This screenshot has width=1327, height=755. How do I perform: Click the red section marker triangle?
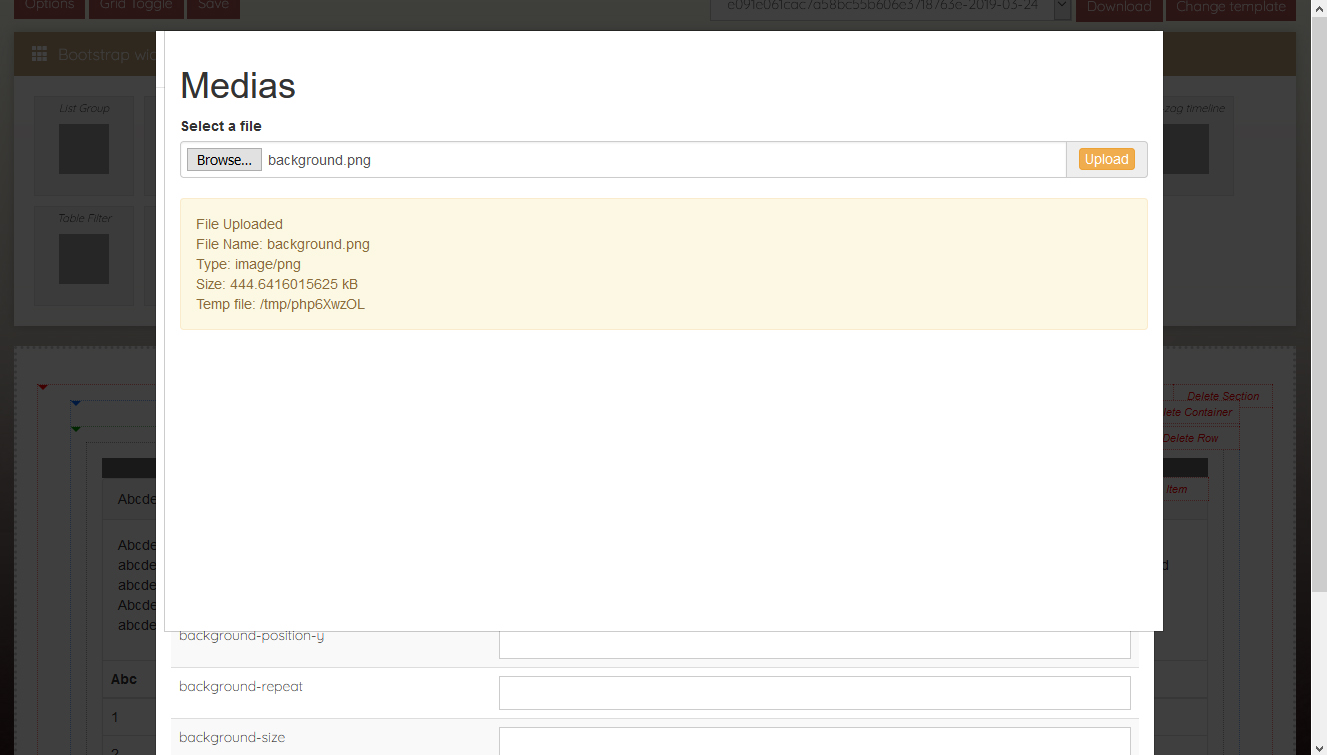tap(43, 387)
